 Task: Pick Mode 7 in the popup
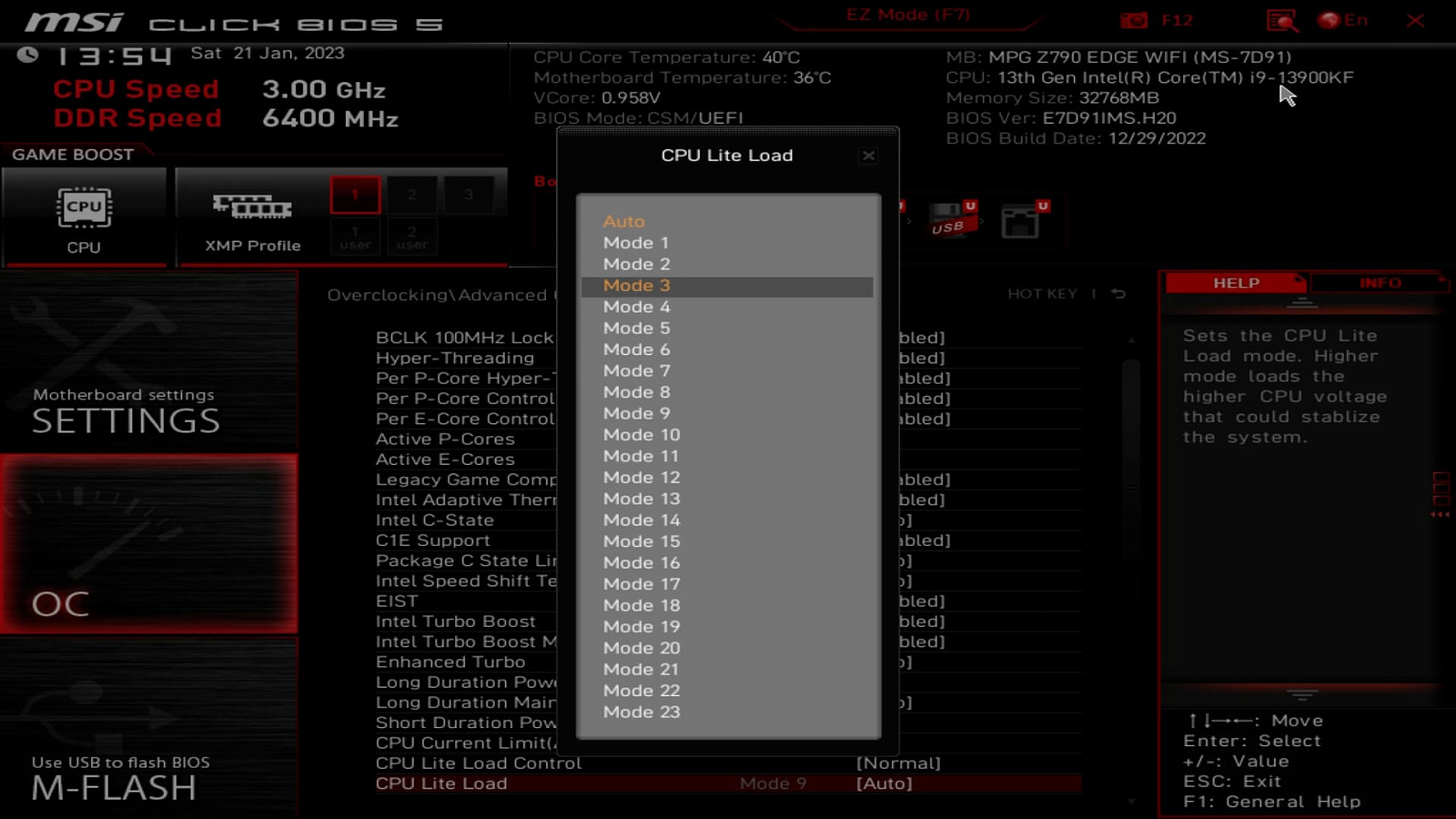pyautogui.click(x=636, y=371)
